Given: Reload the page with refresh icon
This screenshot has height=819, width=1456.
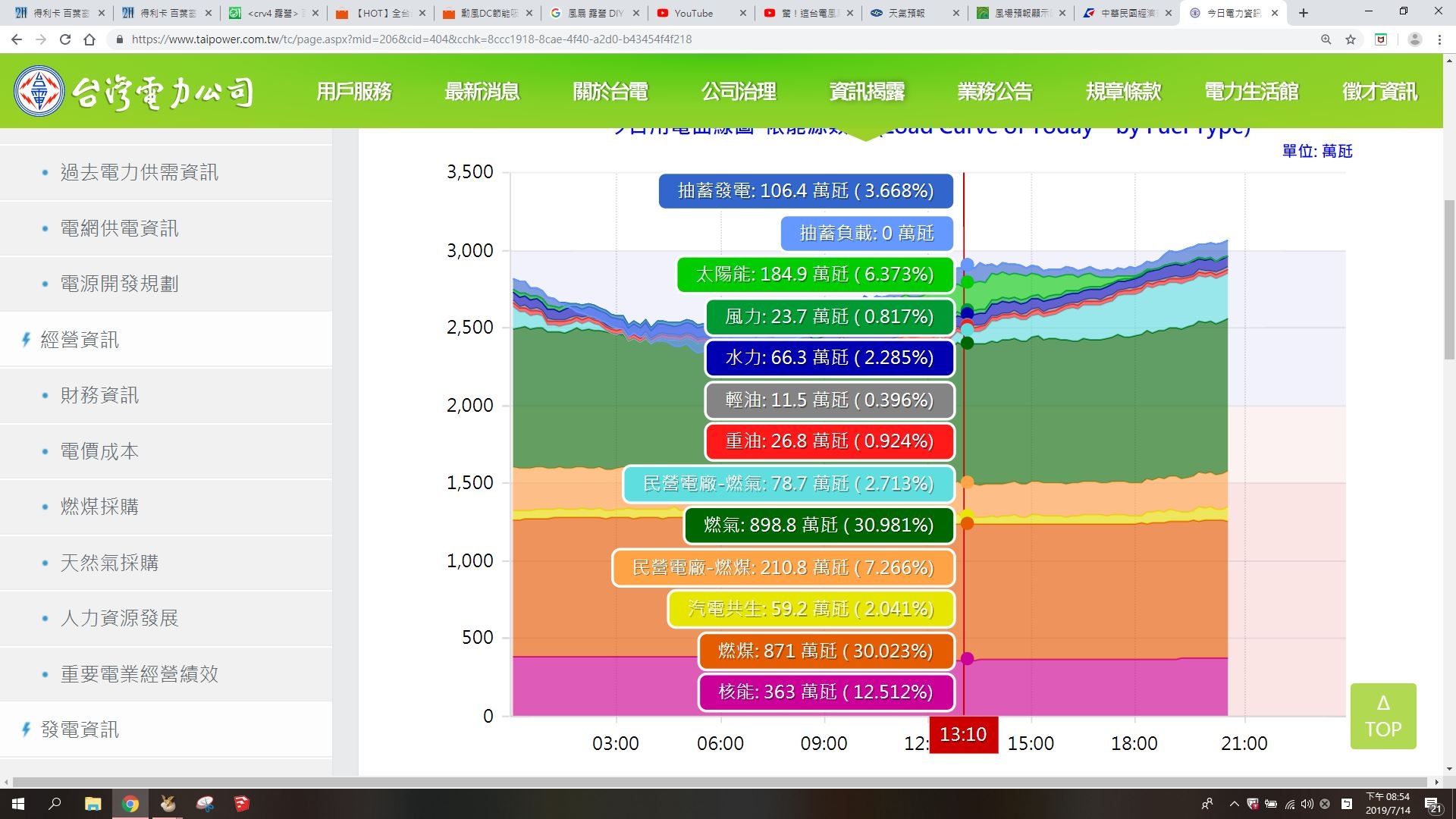Looking at the screenshot, I should [x=65, y=39].
